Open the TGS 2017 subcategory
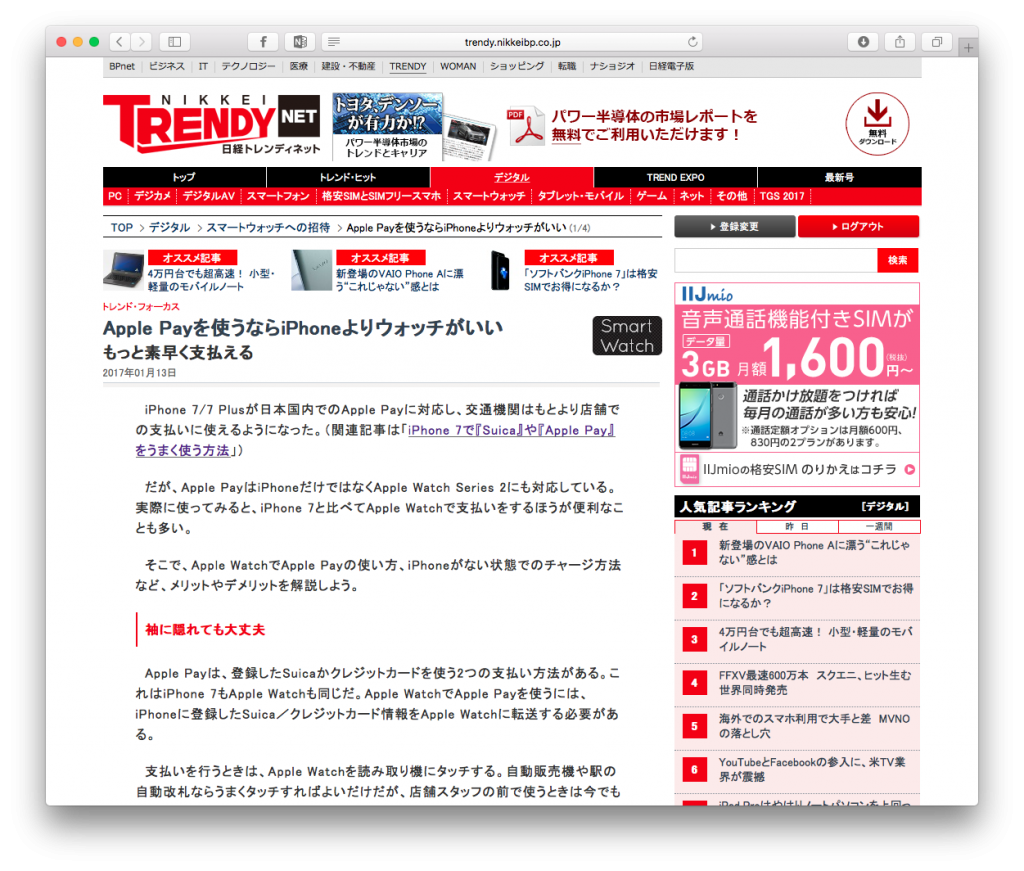 click(x=782, y=196)
